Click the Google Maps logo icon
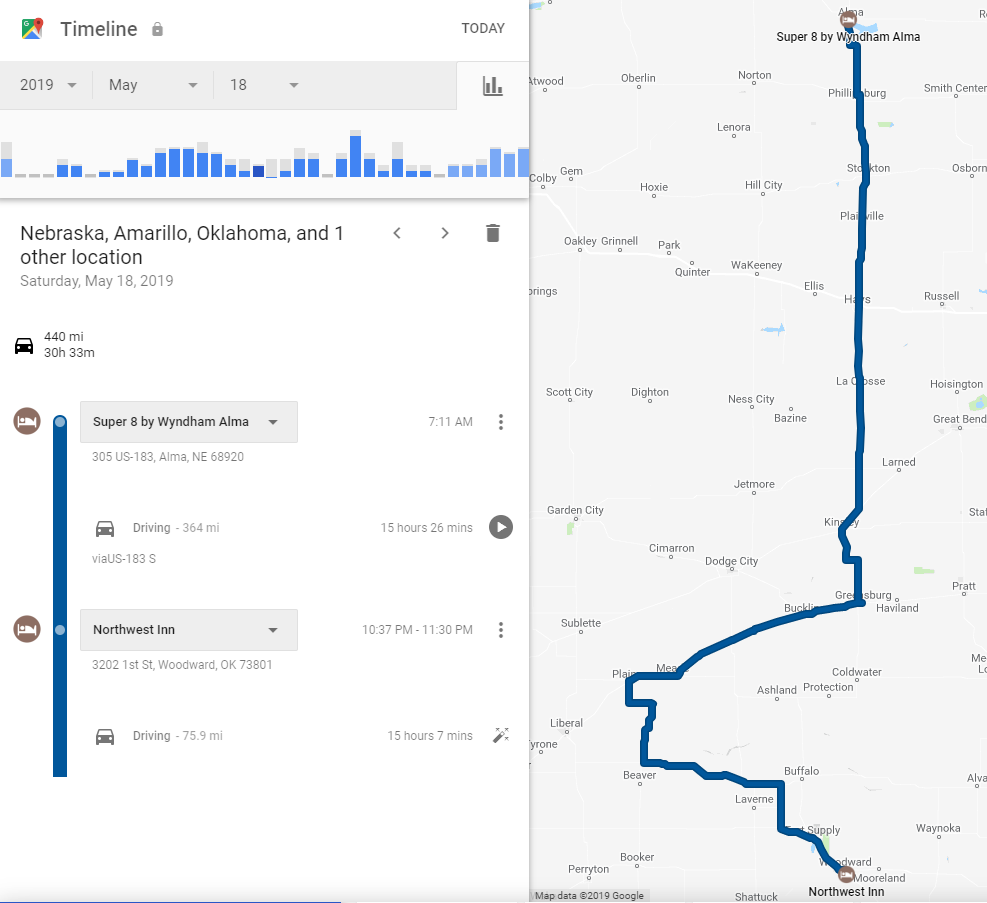This screenshot has height=903, width=987. 32,29
